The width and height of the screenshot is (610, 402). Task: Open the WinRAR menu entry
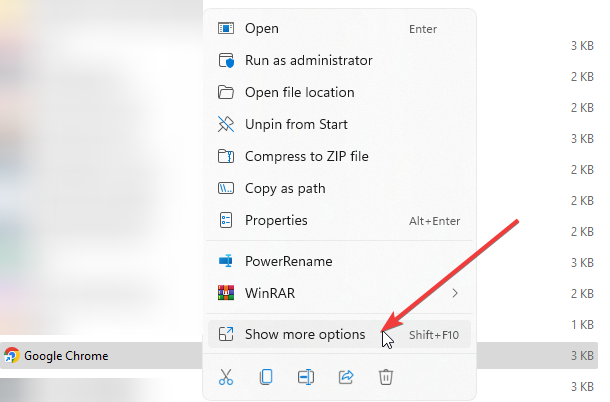[339, 293]
